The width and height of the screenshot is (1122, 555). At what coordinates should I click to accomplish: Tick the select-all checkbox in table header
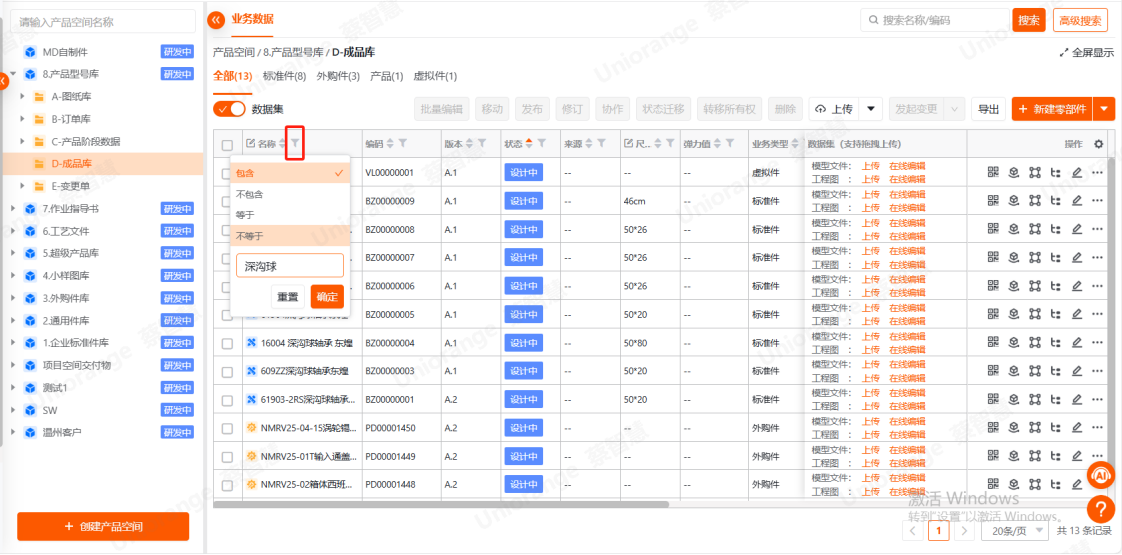tap(227, 144)
